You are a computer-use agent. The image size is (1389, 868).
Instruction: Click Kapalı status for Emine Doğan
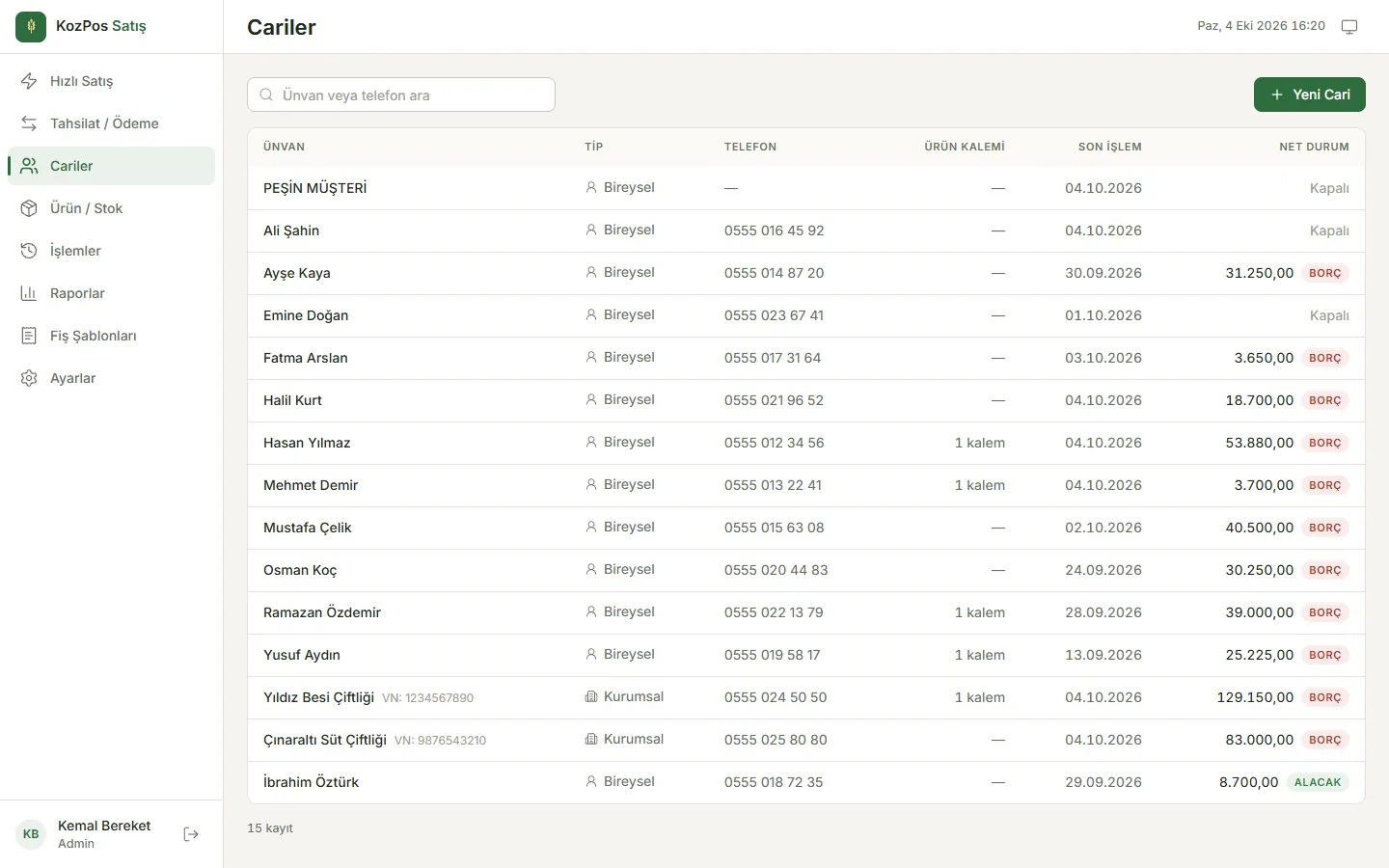pyautogui.click(x=1329, y=315)
